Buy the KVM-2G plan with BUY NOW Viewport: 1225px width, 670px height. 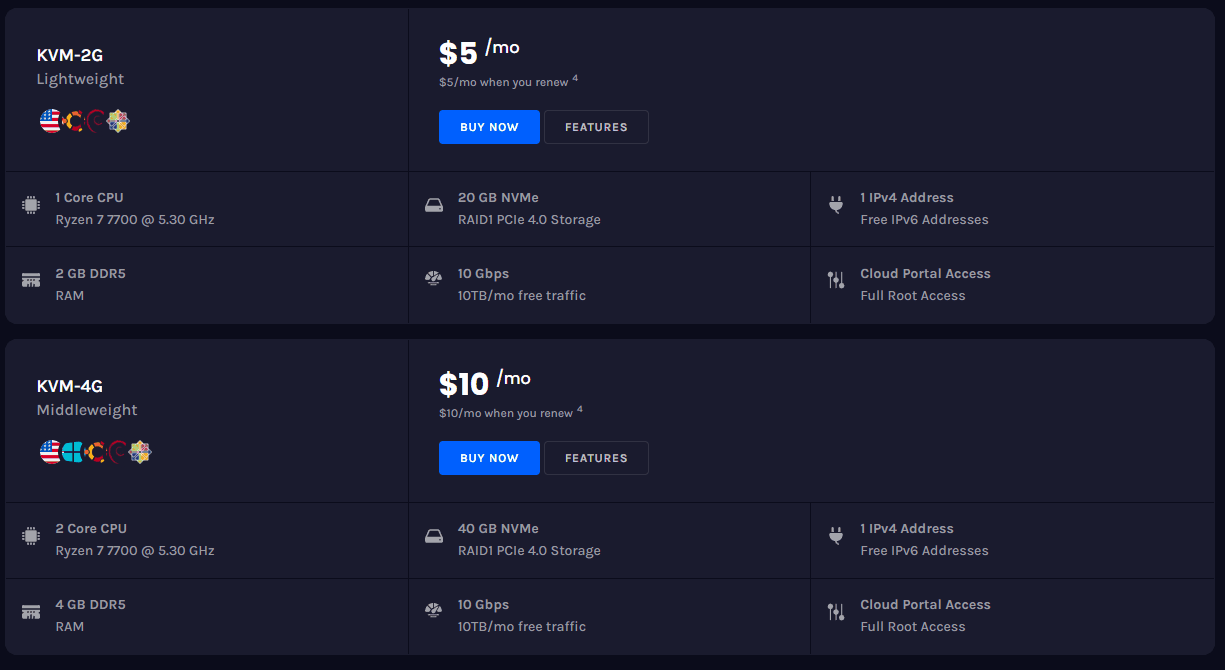(489, 127)
